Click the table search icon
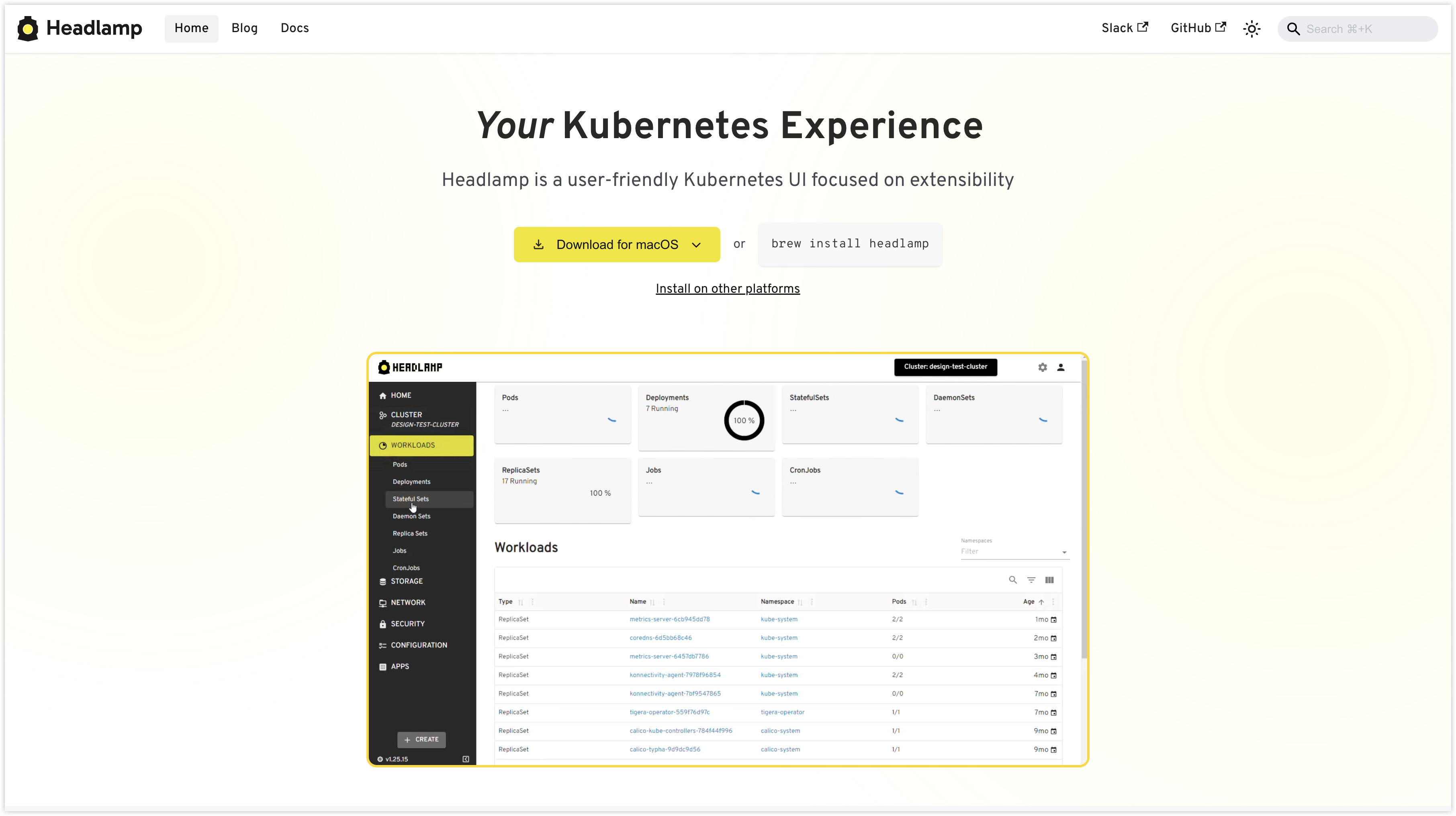 (x=1012, y=580)
